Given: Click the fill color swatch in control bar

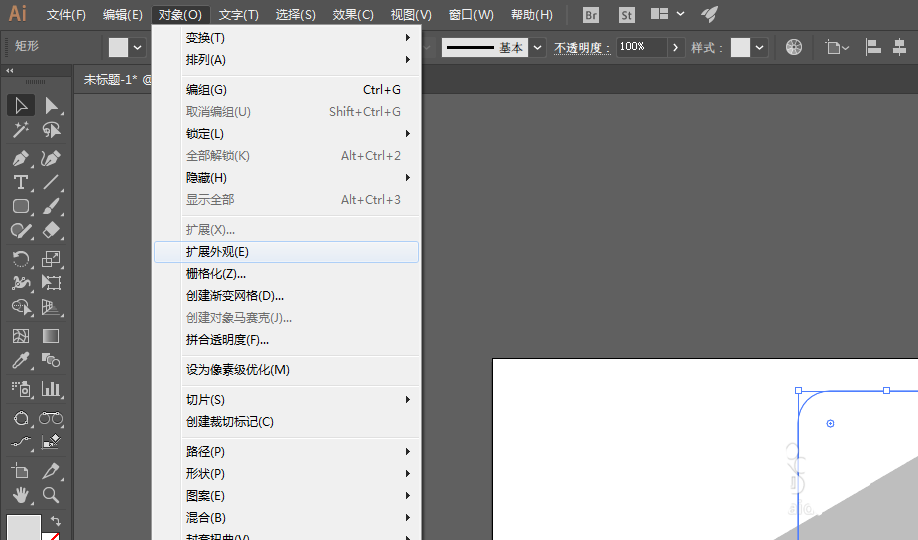Looking at the screenshot, I should point(118,47).
